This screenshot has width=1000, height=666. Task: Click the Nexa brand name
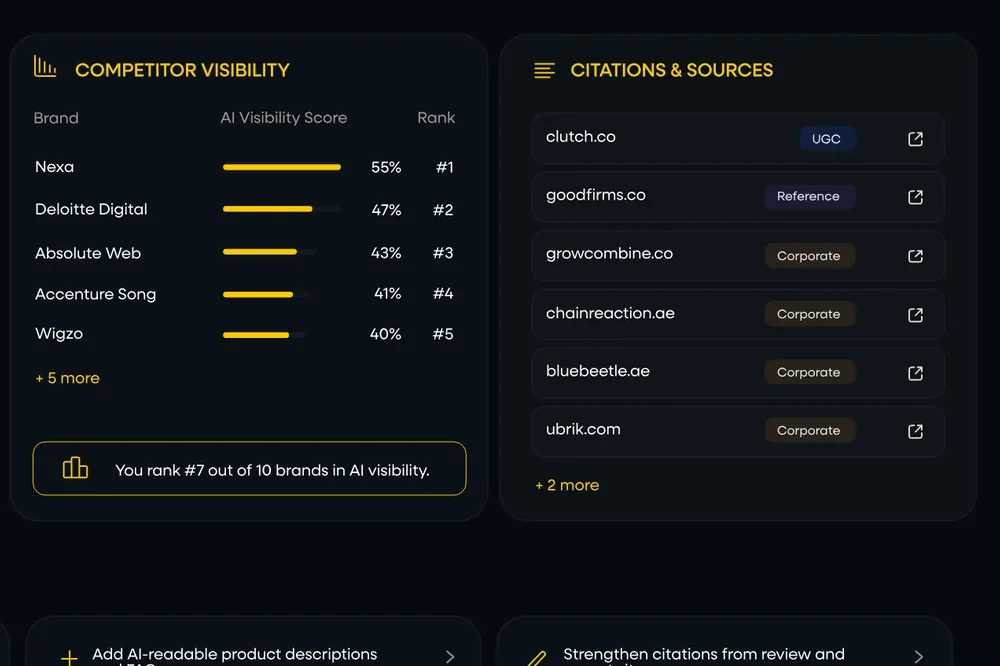pos(54,167)
